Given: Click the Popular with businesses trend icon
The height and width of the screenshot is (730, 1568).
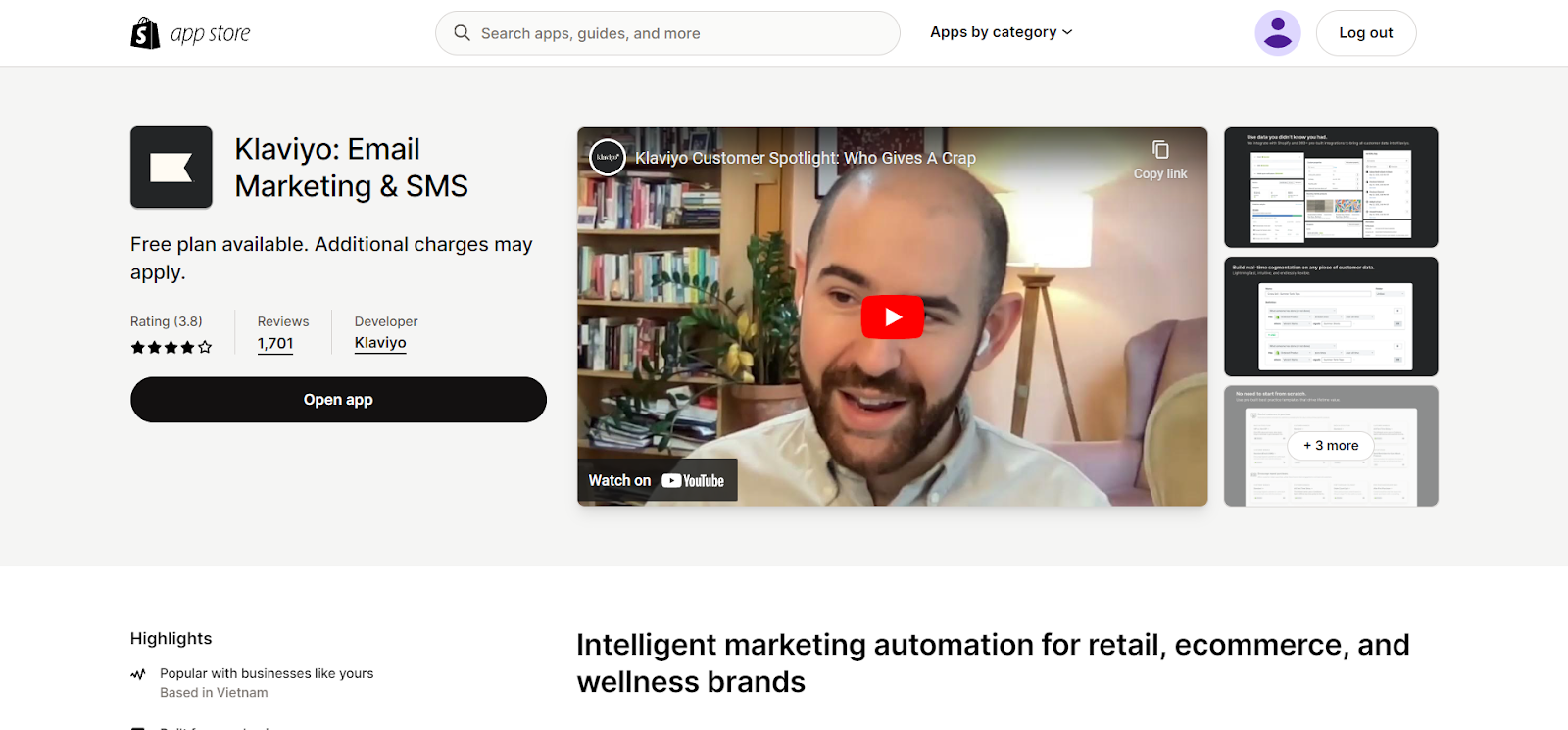Looking at the screenshot, I should pos(138,674).
